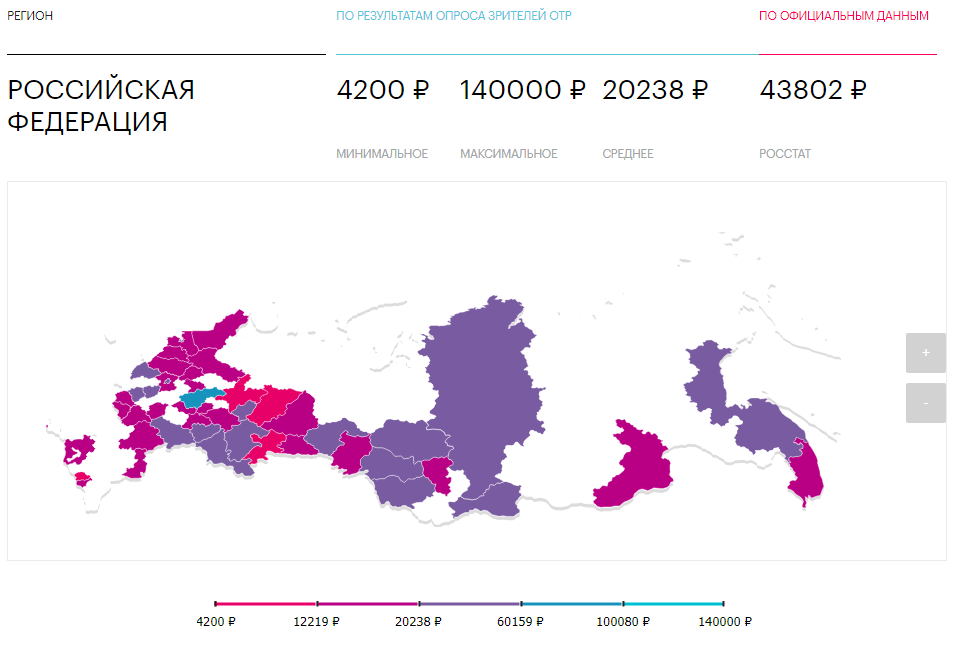The image size is (957, 657).
Task: Select the cyan rightmost legend segment
Action: tap(673, 604)
